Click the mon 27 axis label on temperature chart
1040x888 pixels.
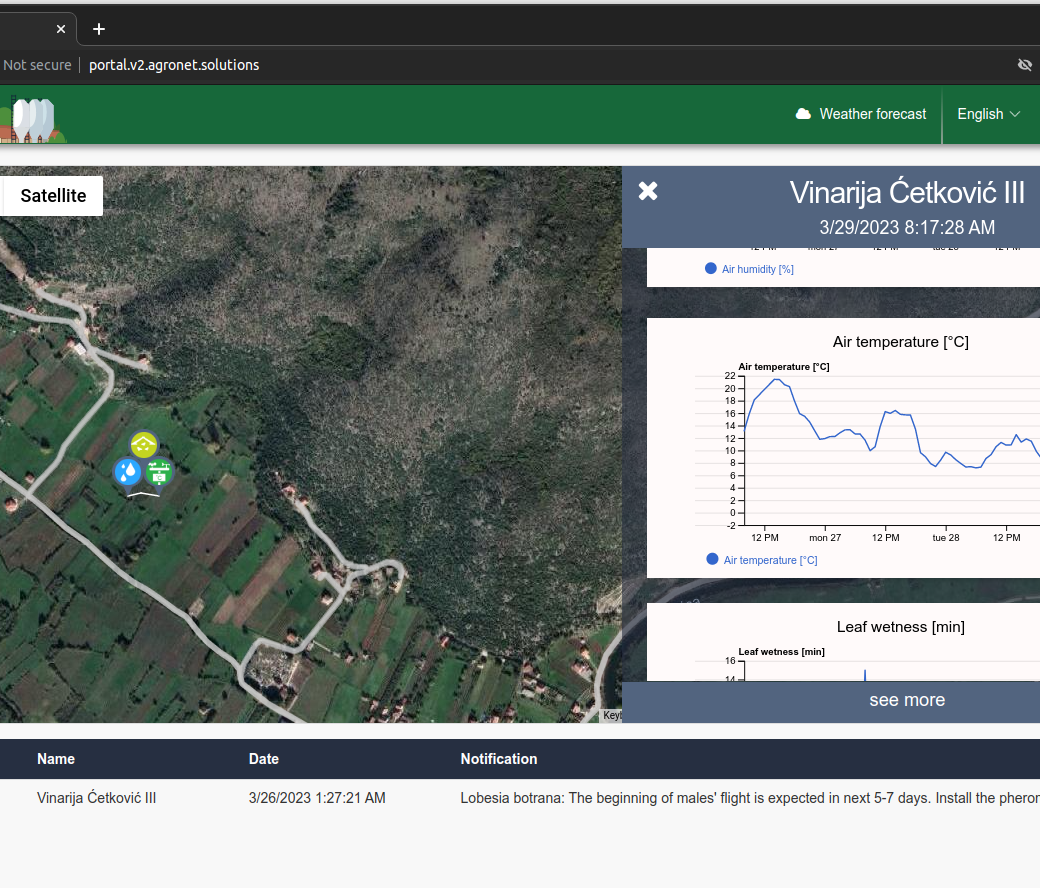click(x=824, y=538)
